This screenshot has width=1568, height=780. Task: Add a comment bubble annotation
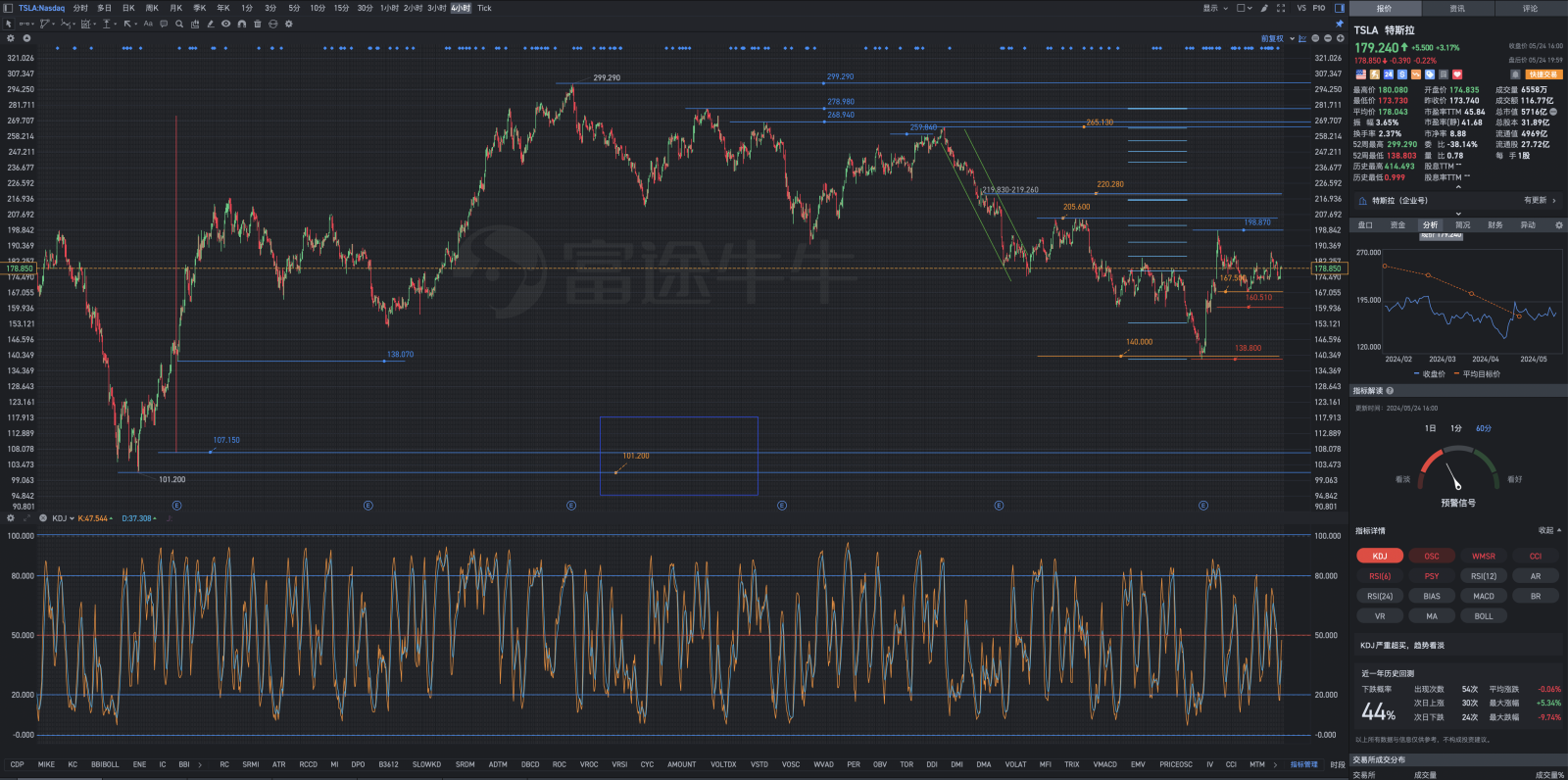coord(164,24)
